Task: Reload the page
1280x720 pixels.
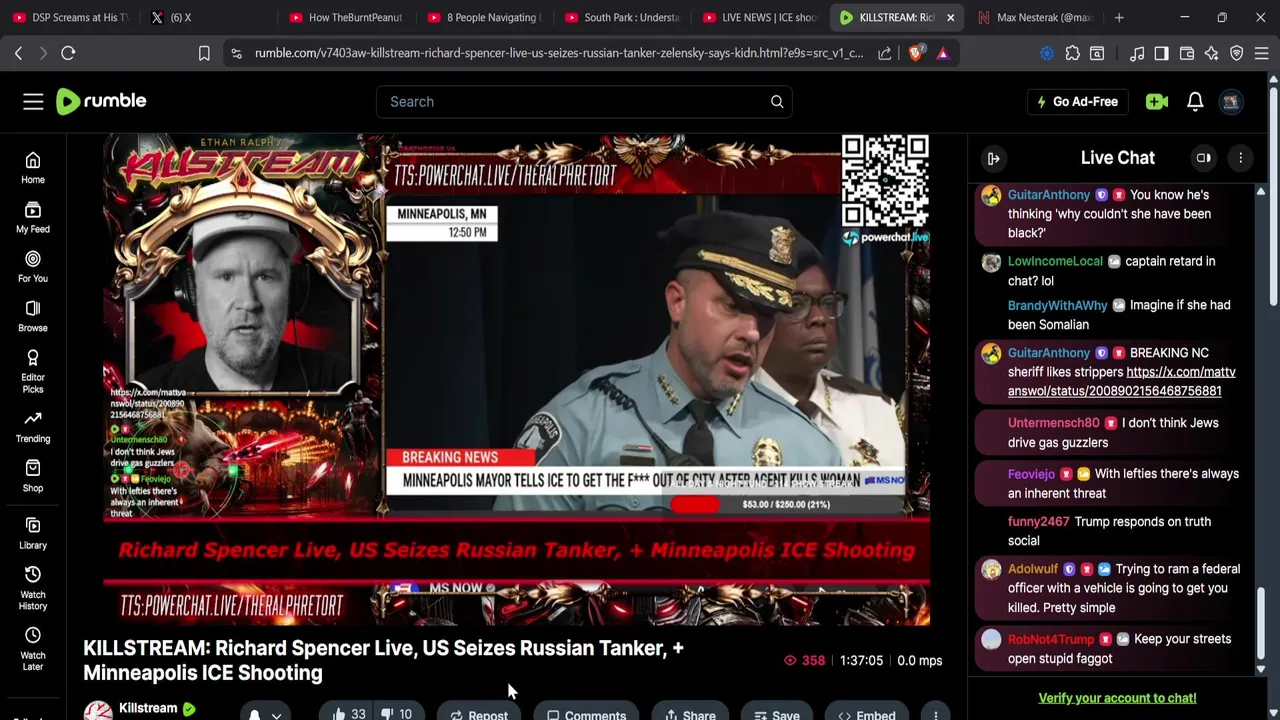Action: point(68,53)
